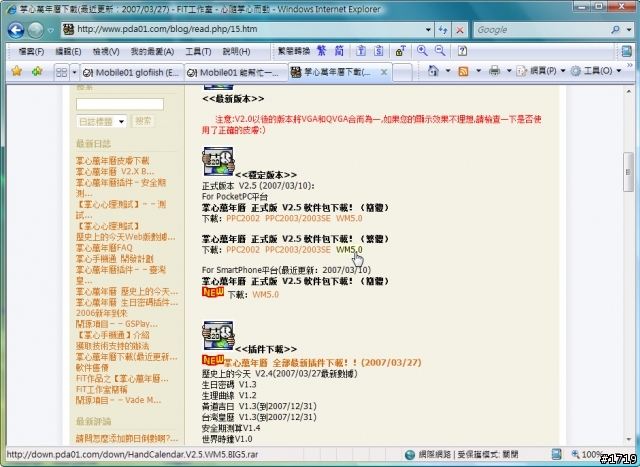Download Simplified PPC2003/2003SE package link
640x467 pixels.
[298, 218]
